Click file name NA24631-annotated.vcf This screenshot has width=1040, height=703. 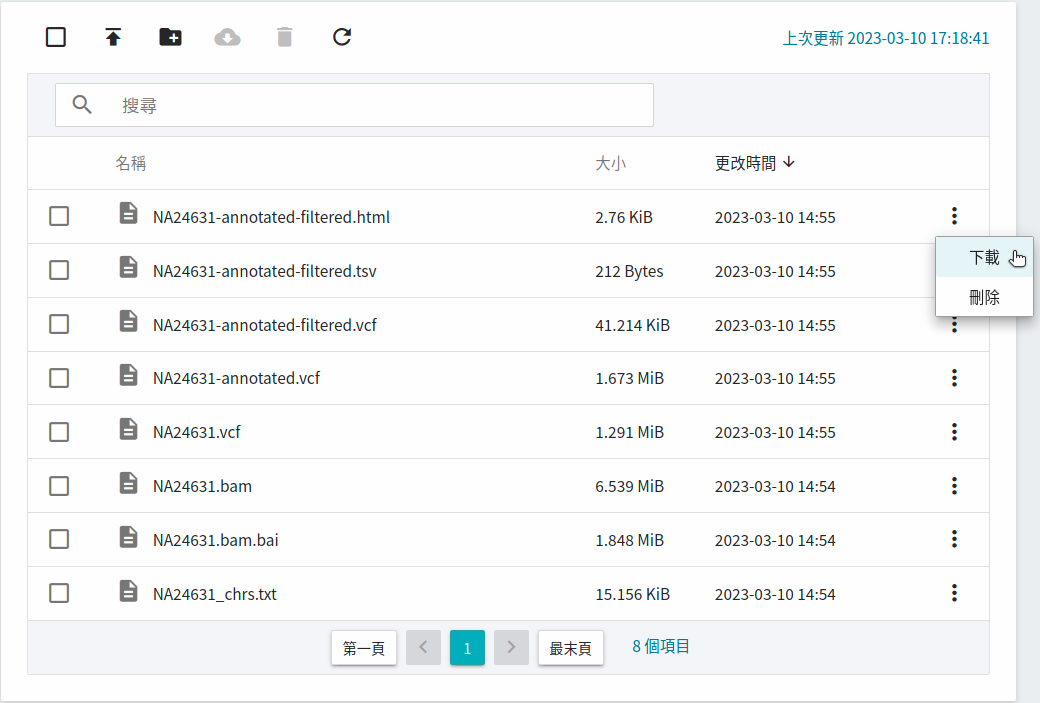point(236,378)
